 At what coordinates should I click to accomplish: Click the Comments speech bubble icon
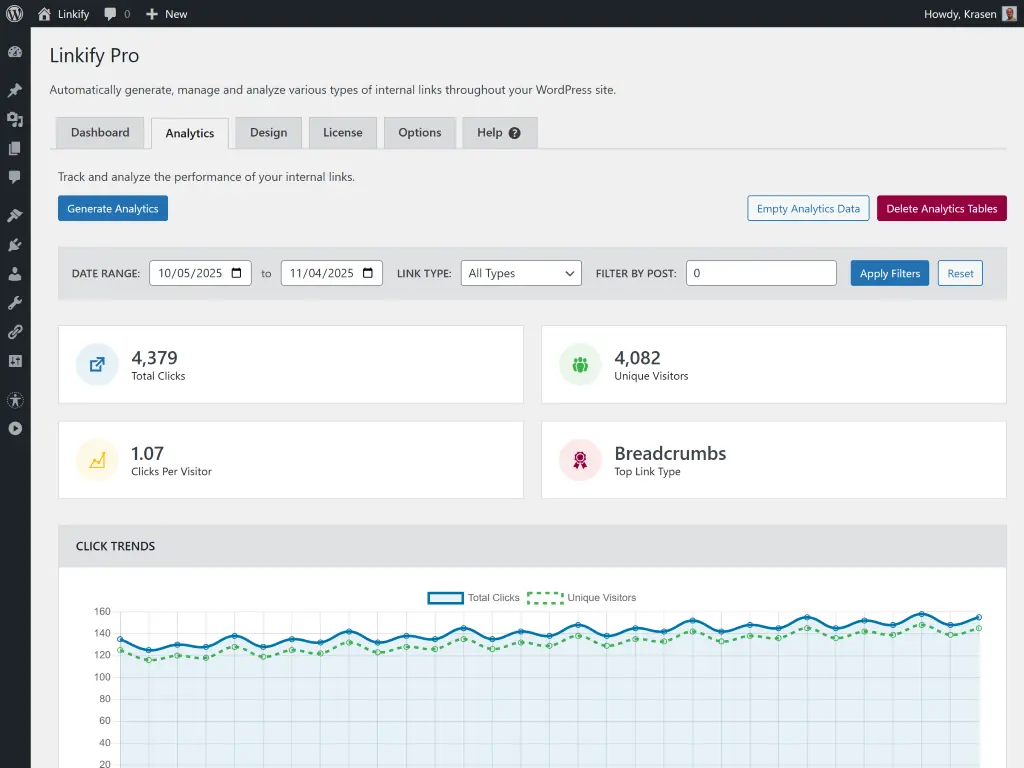tap(15, 177)
